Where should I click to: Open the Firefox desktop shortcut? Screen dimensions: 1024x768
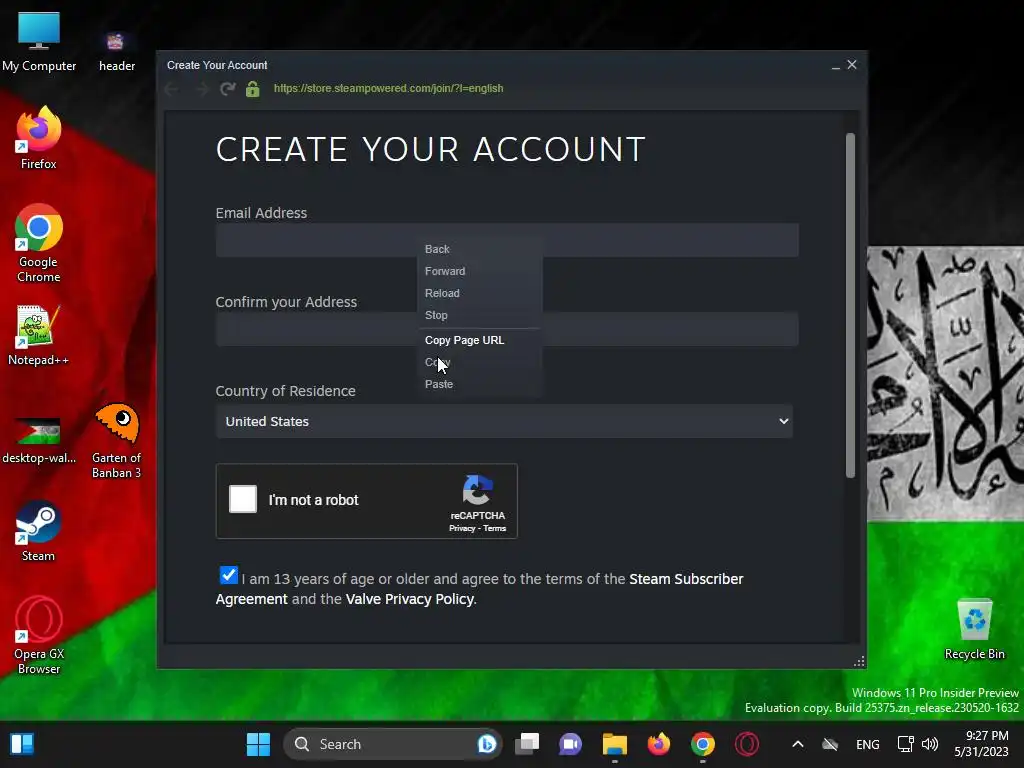[39, 137]
